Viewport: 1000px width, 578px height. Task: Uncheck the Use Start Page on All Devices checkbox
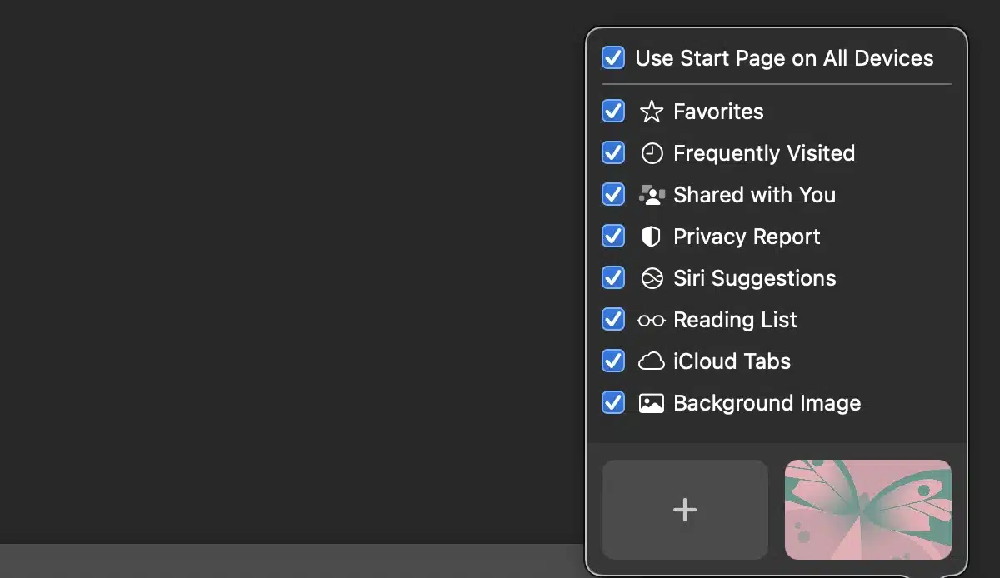614,58
